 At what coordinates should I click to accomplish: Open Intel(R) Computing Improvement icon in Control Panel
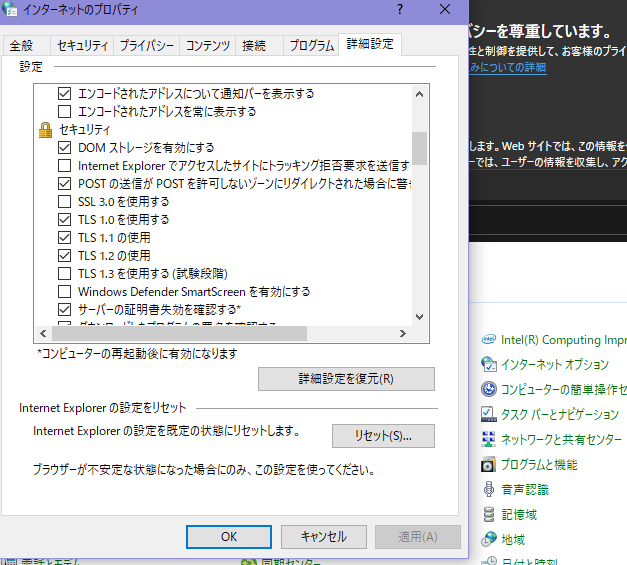(489, 339)
